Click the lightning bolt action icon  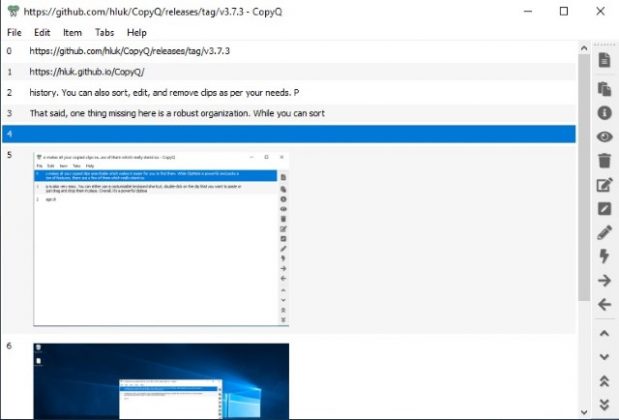point(604,256)
